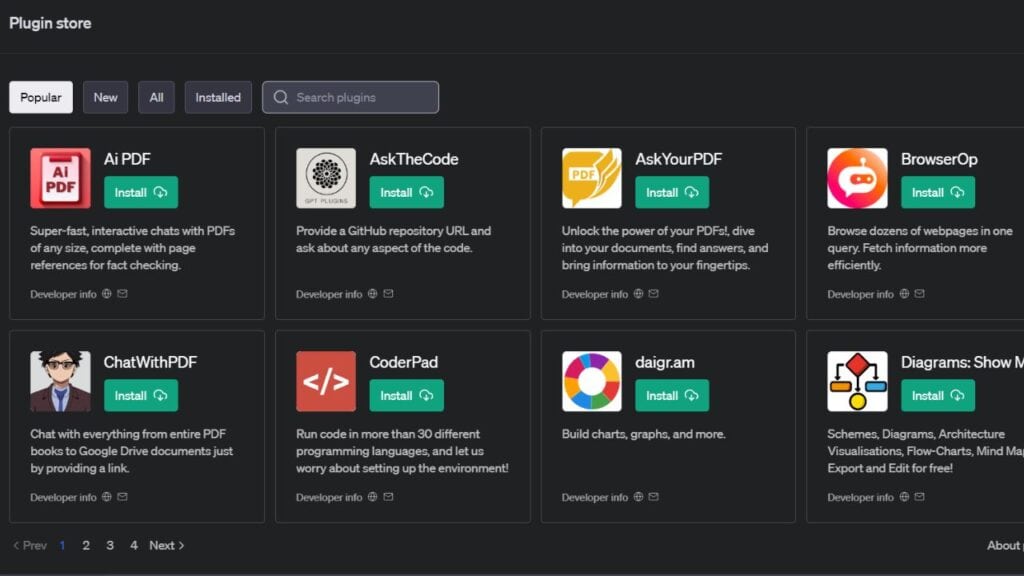Click the Diagrams flowchart logo
The image size is (1024, 576).
coord(857,381)
